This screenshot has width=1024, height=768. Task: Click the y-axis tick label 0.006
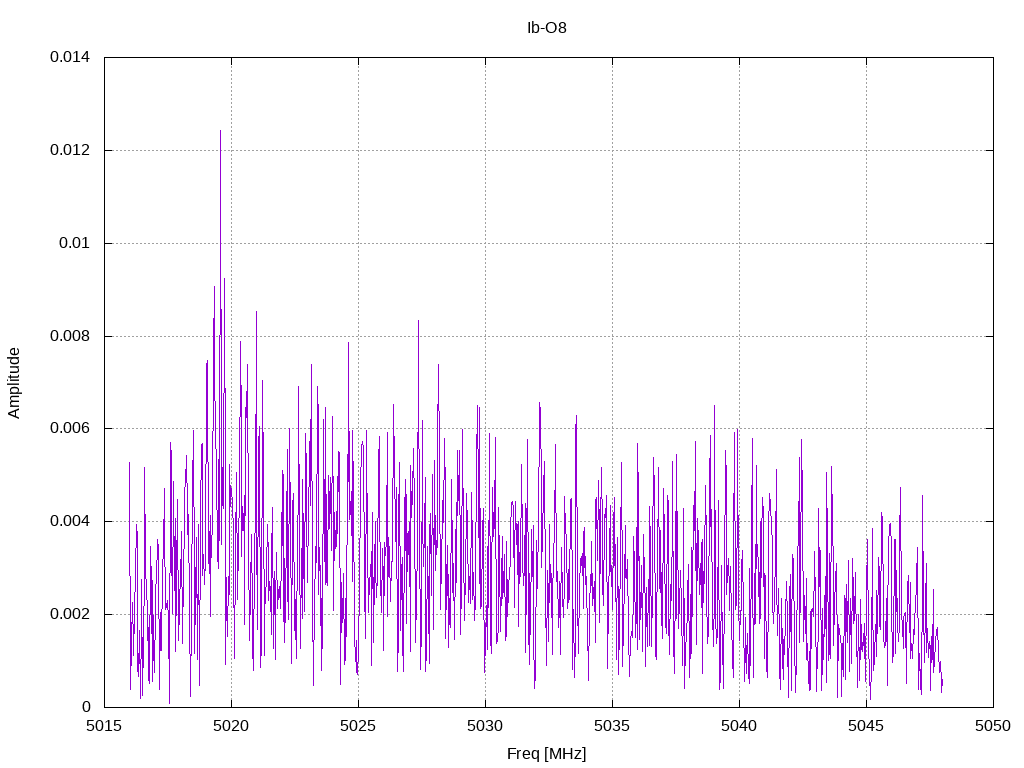70,428
